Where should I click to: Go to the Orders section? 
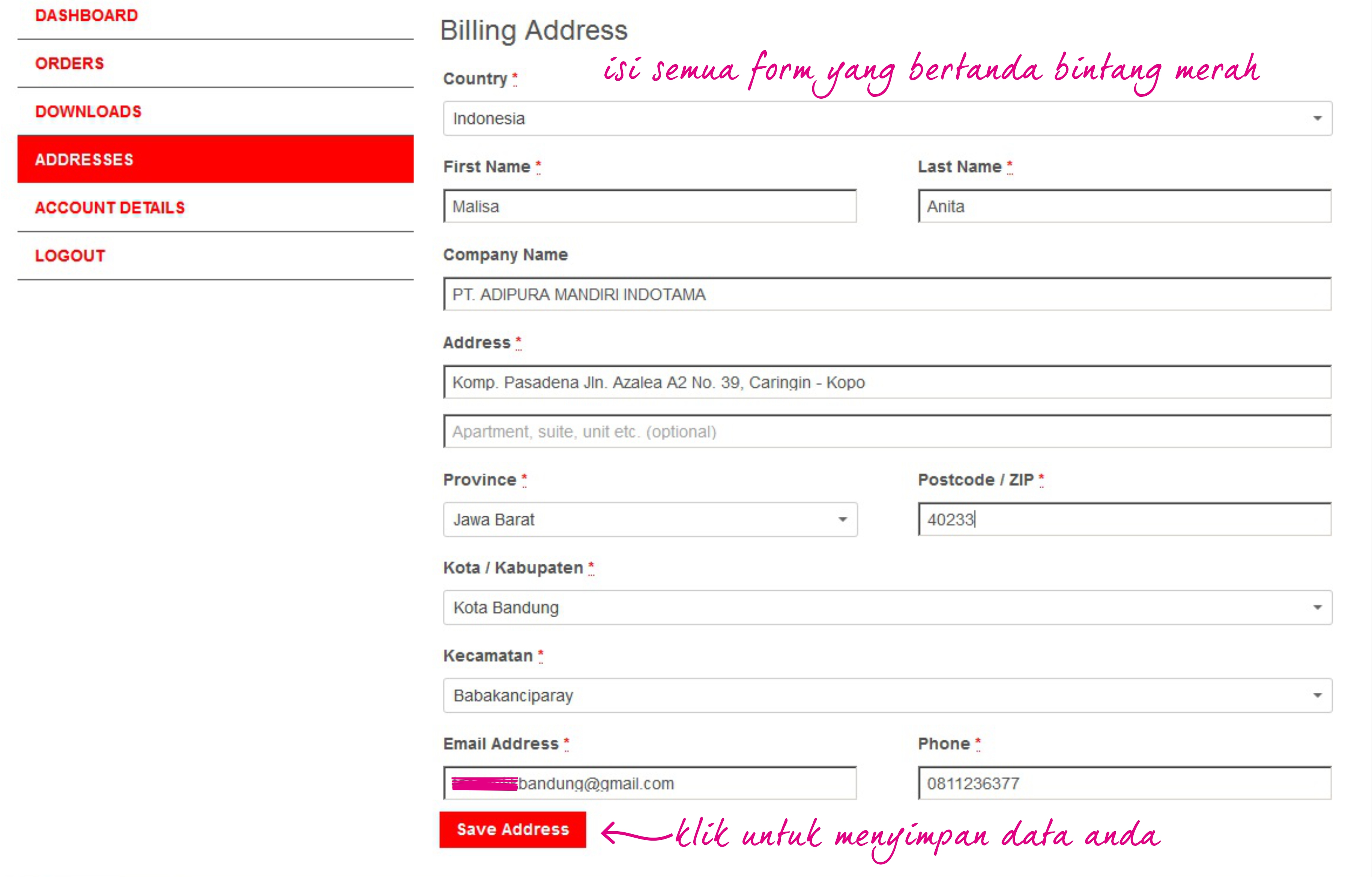click(69, 63)
